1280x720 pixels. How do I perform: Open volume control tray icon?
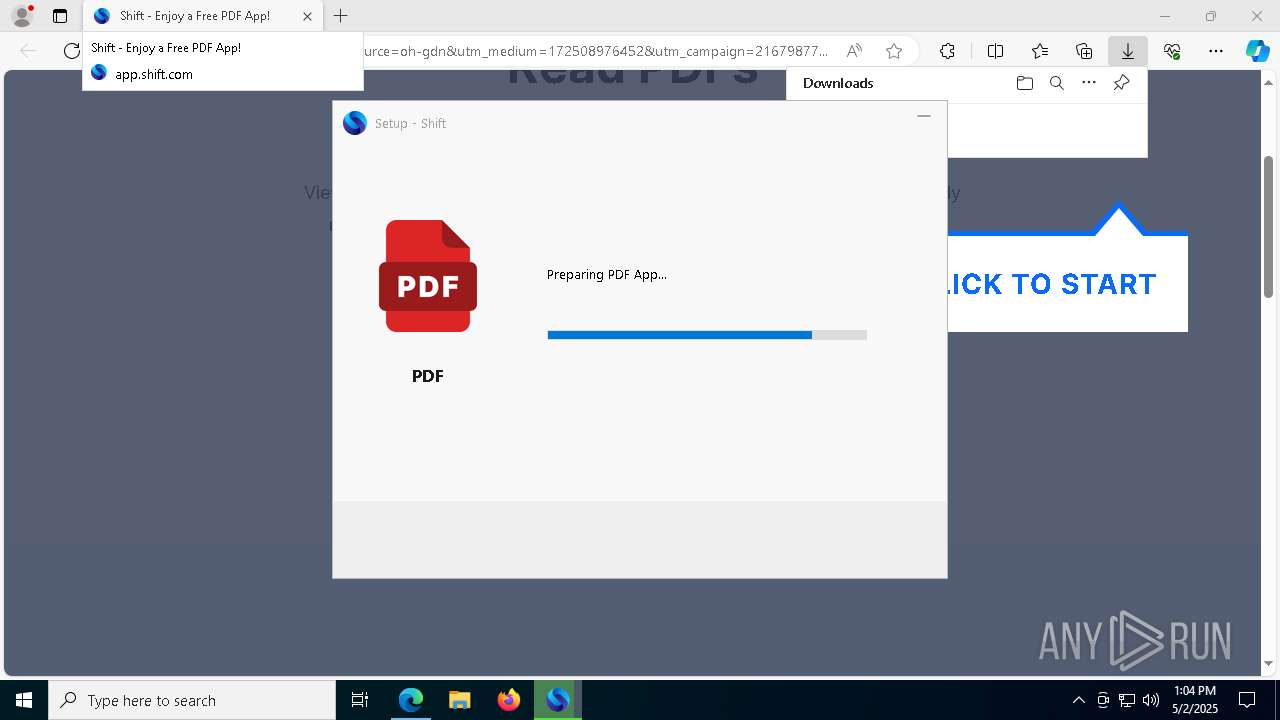click(x=1150, y=700)
